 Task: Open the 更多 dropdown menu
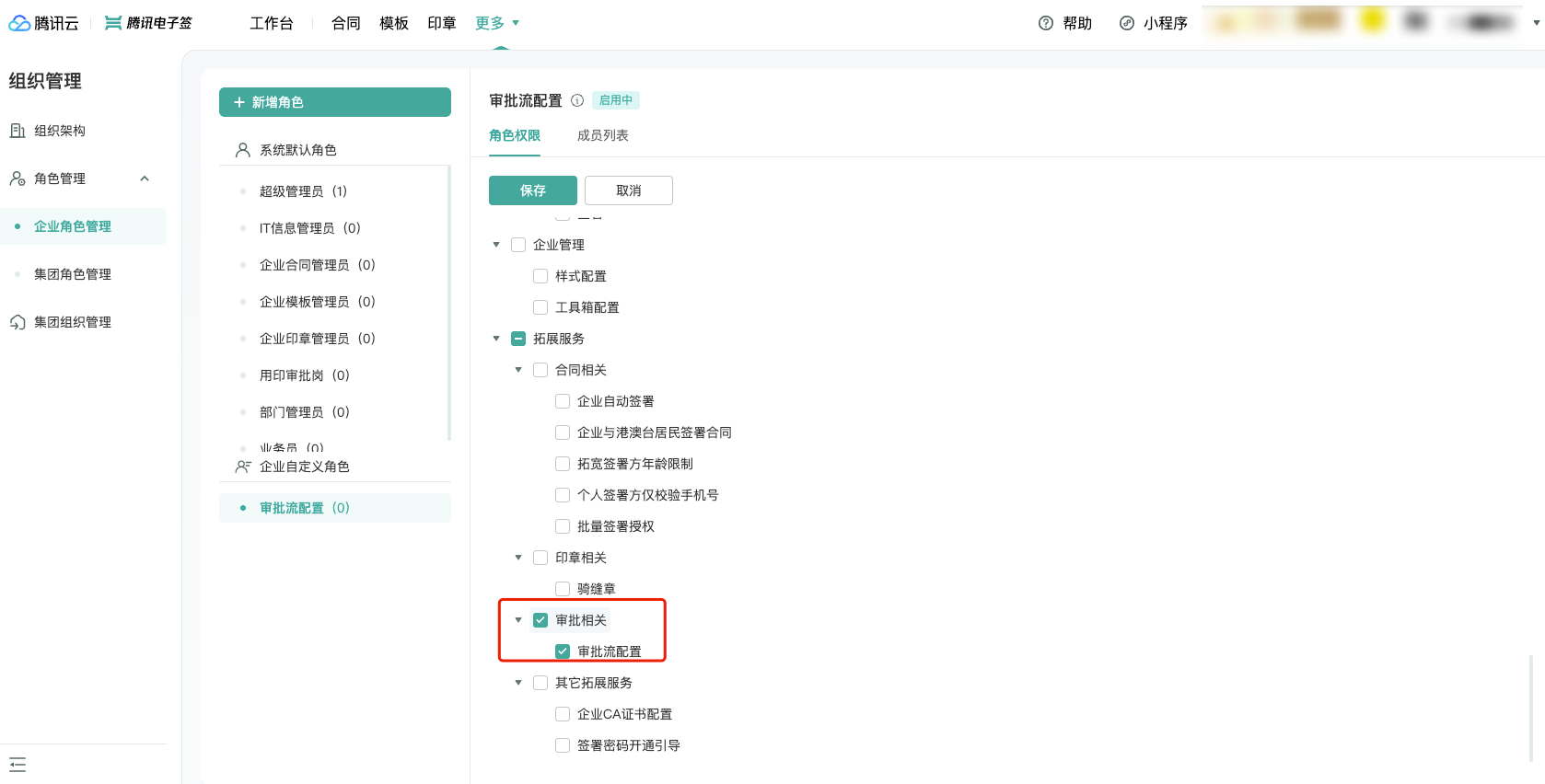coord(497,23)
